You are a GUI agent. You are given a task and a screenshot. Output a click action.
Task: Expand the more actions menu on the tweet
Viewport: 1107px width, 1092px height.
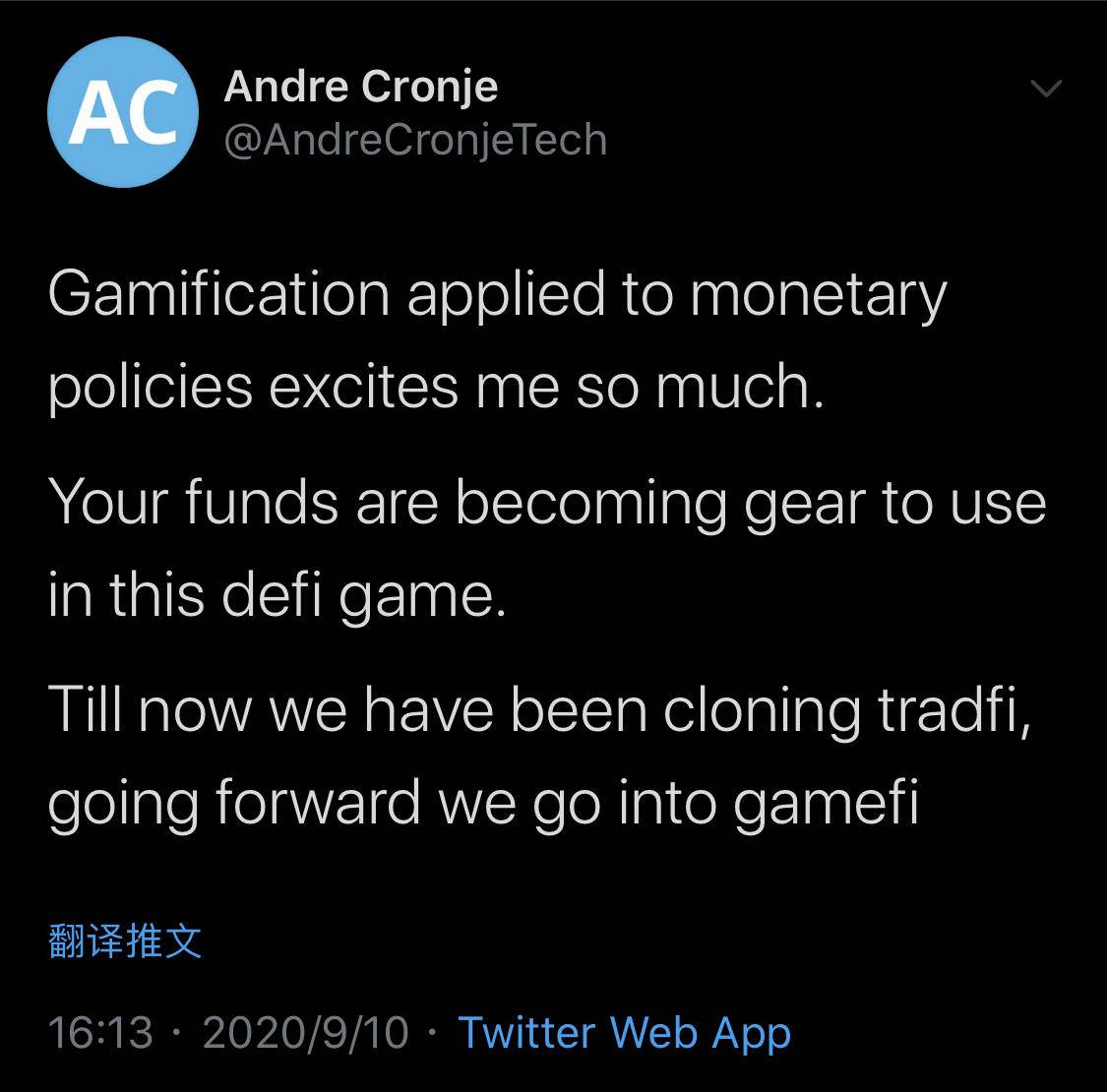tap(1048, 89)
